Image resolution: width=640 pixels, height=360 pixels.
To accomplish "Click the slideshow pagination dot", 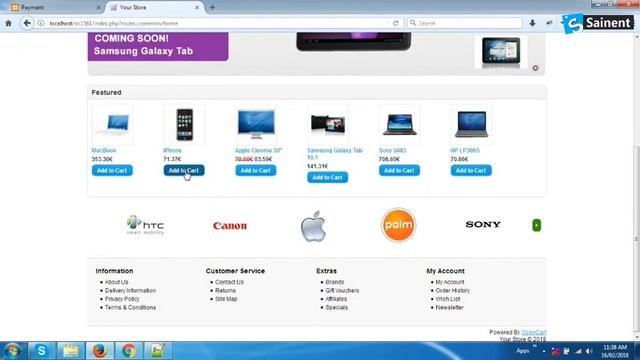I will coord(535,68).
